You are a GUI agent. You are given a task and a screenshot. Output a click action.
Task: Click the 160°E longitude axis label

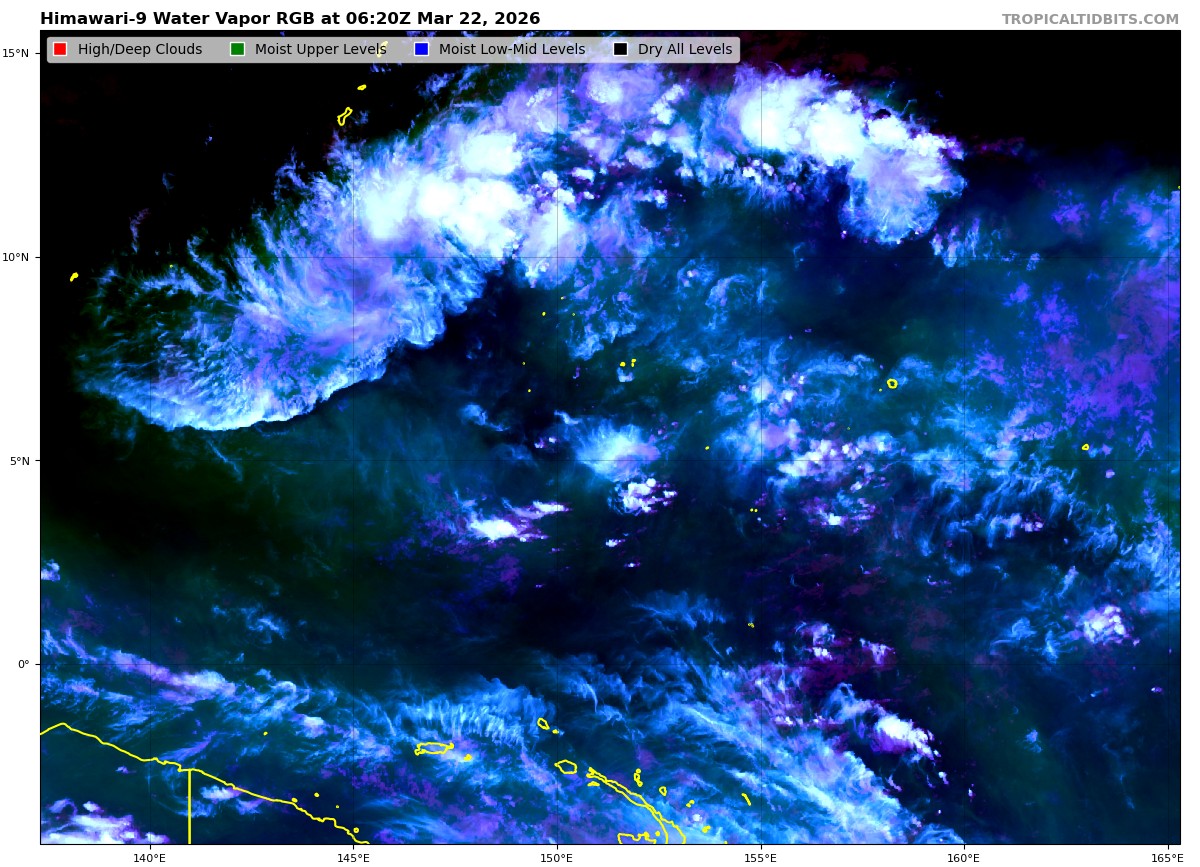[x=964, y=857]
